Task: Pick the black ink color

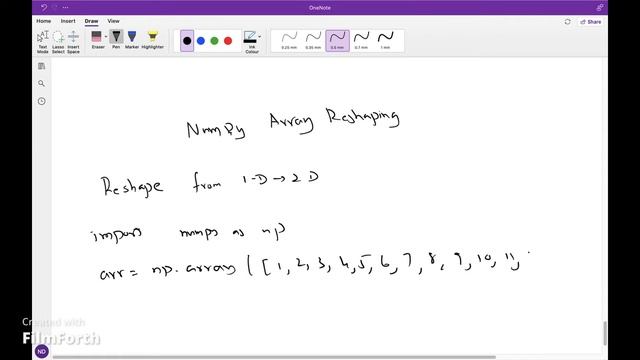Action: 187,41
